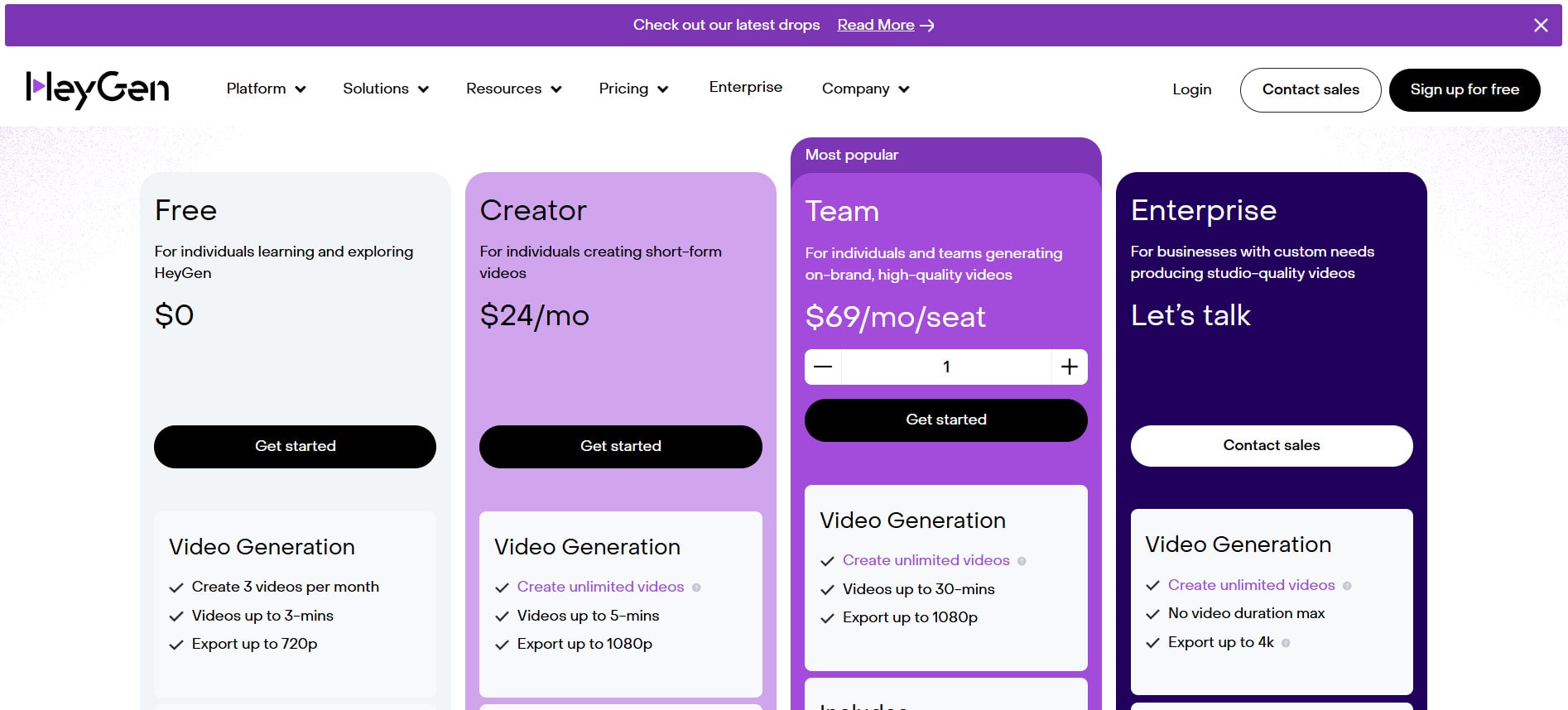1568x710 pixels.
Task: Click Contact sales in the header
Action: click(1311, 89)
